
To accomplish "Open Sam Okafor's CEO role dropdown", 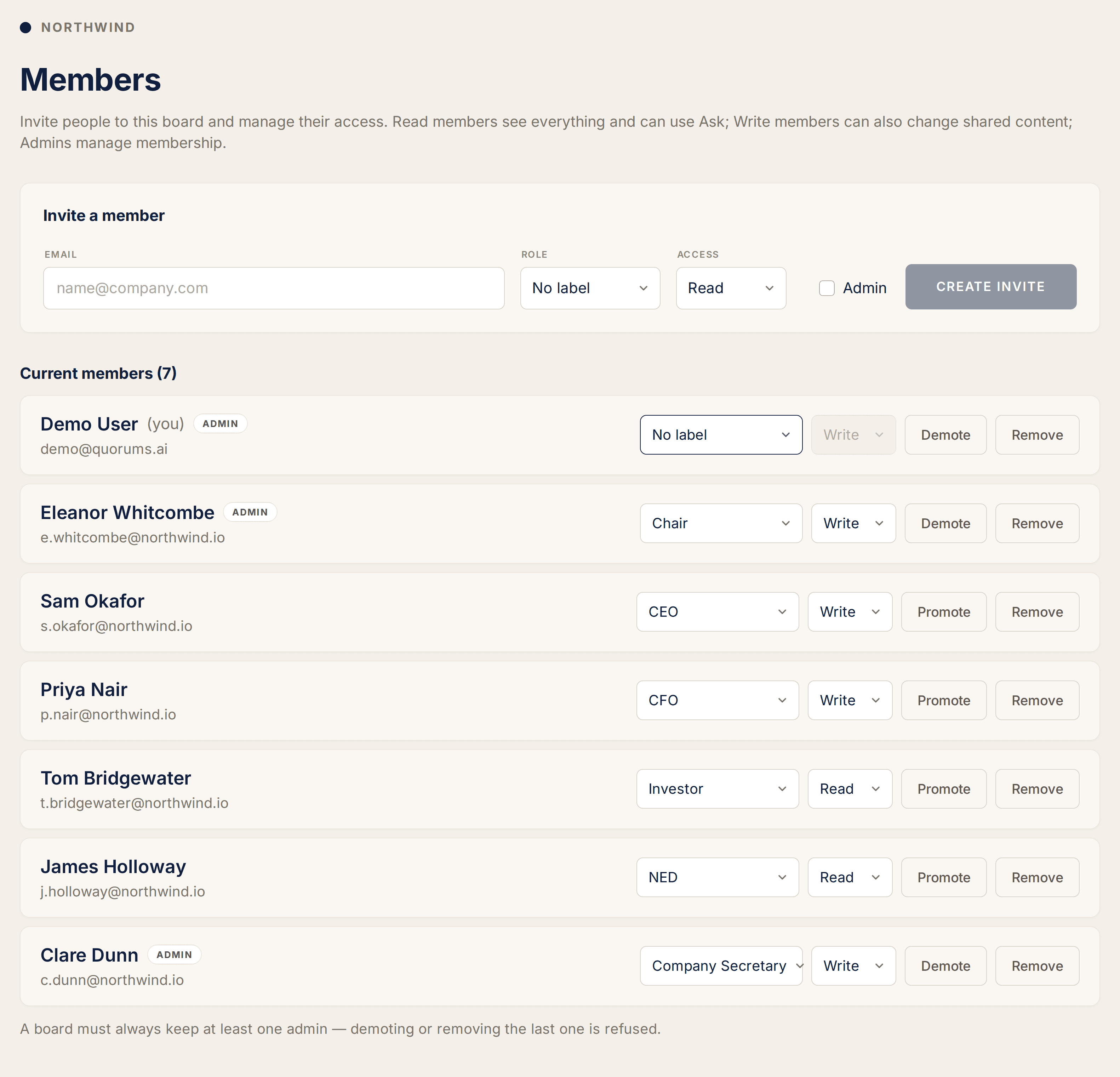I will [x=718, y=612].
